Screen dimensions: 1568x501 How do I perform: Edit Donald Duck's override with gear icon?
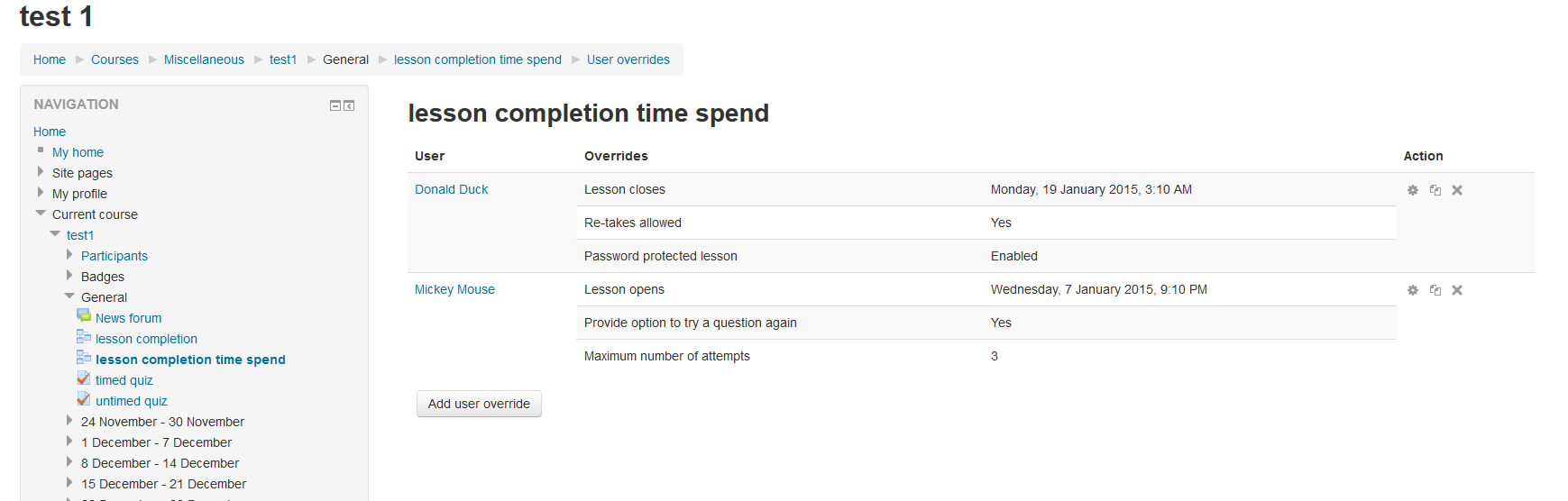click(x=1413, y=190)
